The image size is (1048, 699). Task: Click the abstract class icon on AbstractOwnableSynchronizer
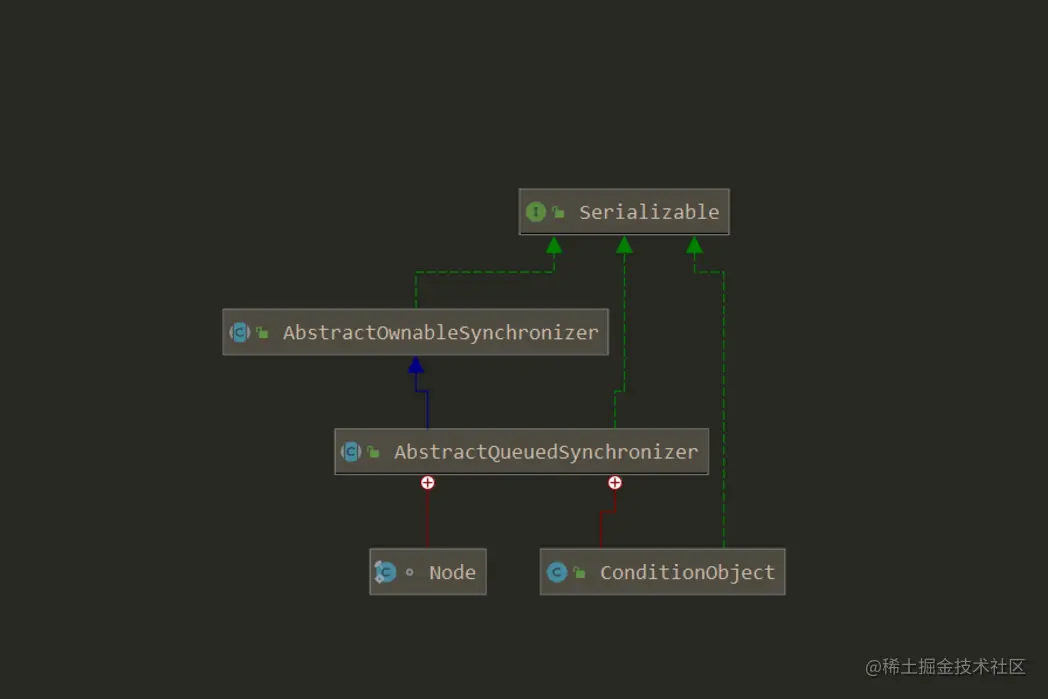(239, 332)
